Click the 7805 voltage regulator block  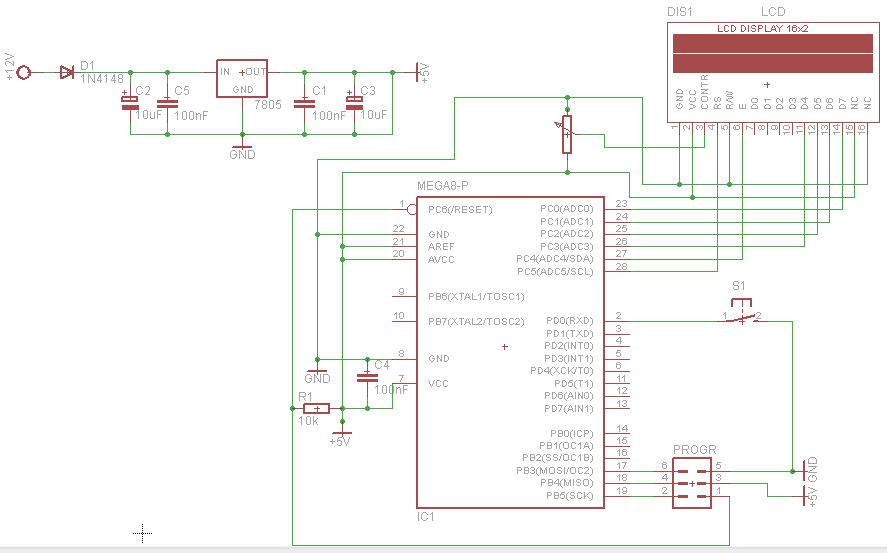click(x=242, y=79)
